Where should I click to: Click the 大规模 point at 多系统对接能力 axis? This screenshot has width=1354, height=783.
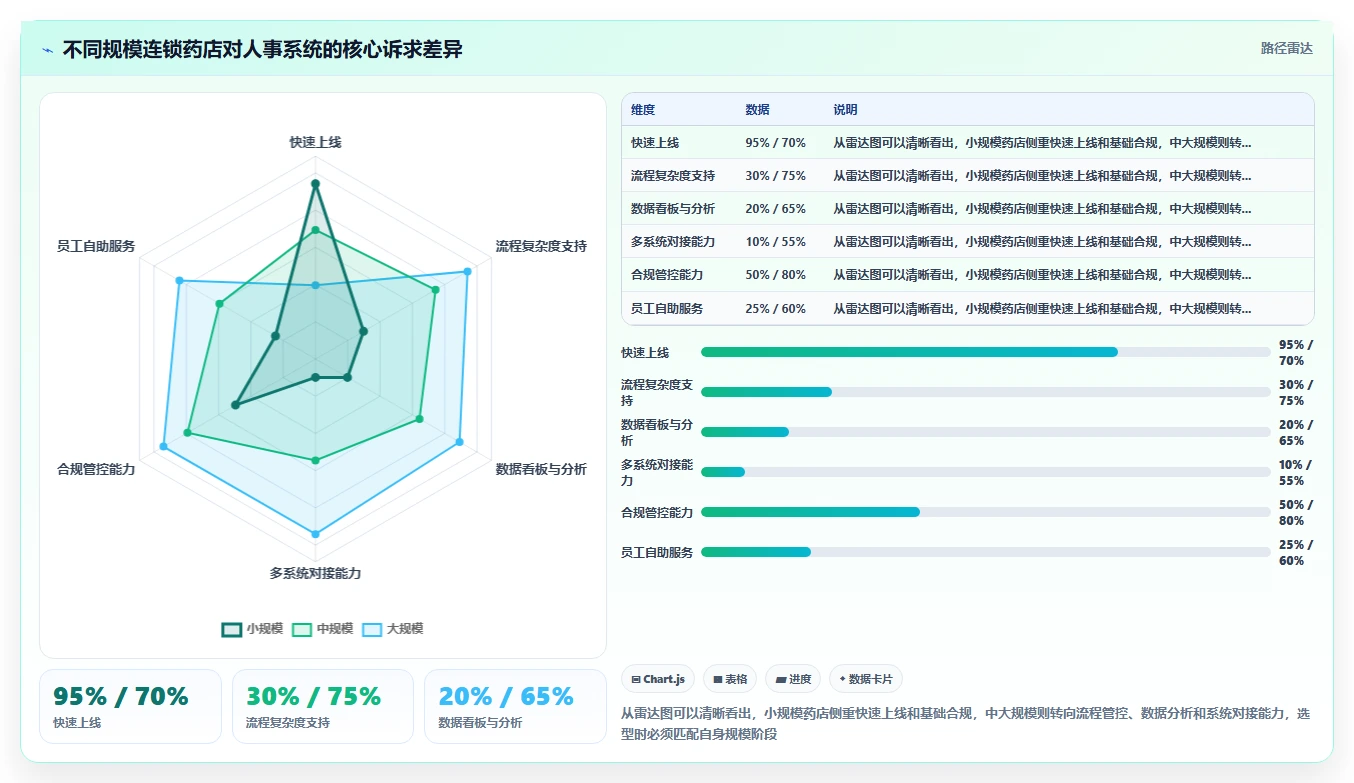pyautogui.click(x=315, y=534)
